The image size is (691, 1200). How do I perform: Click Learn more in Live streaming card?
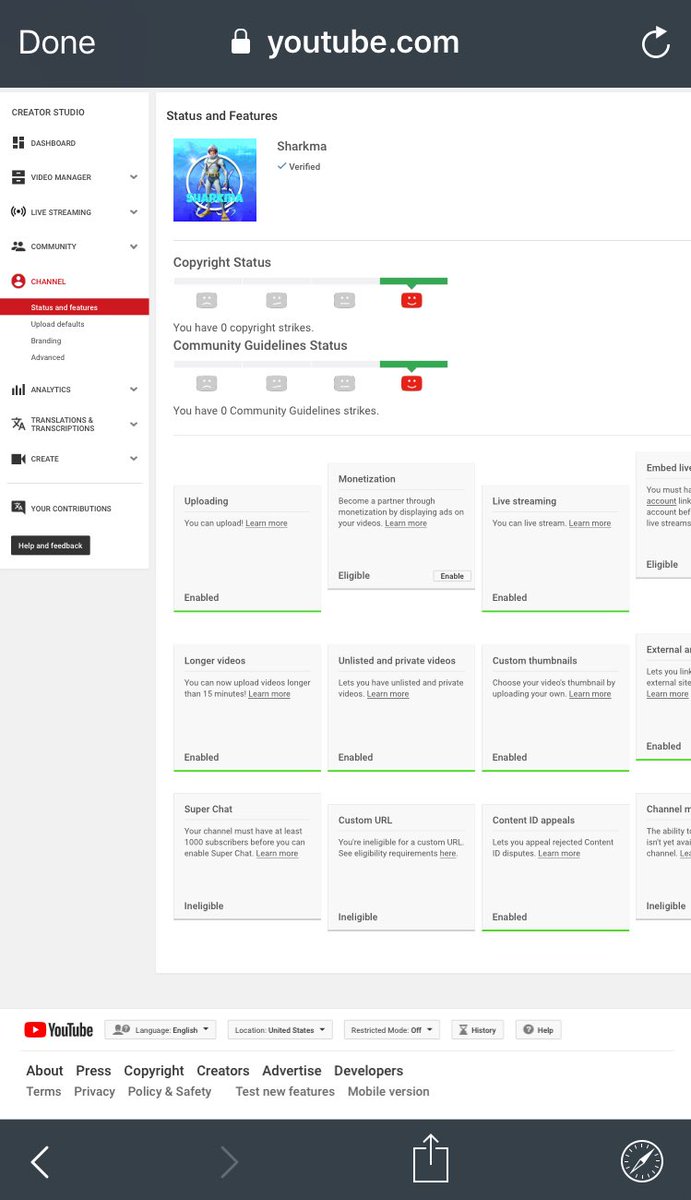(x=590, y=523)
